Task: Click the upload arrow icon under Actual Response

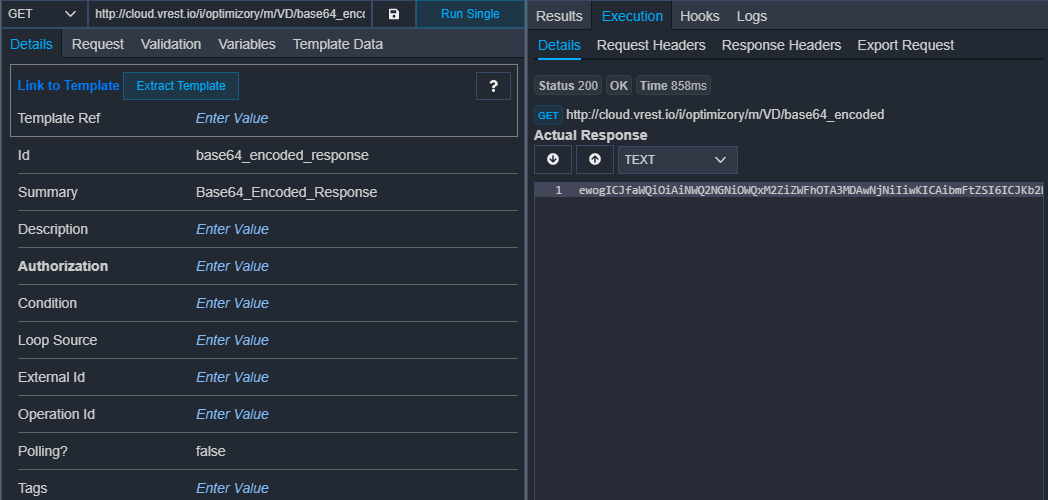Action: (x=595, y=160)
